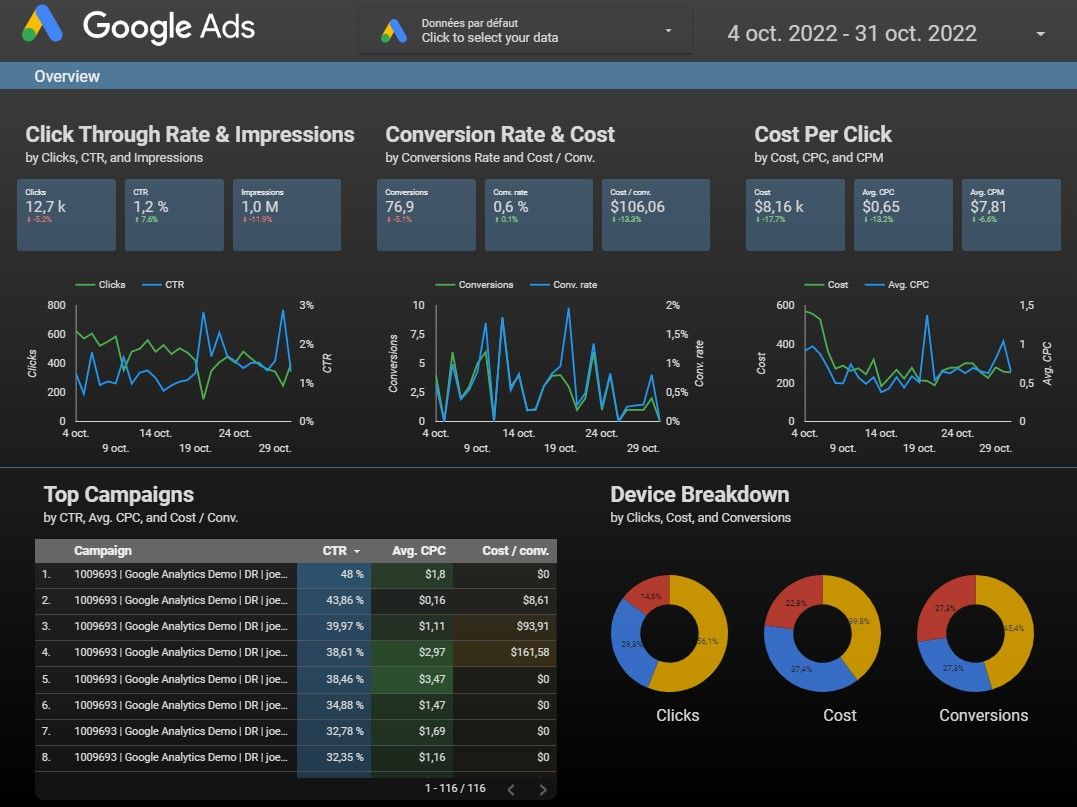Click CTR value 32,35 % in row 8
Screen dimensions: 1077x807
click(345, 758)
